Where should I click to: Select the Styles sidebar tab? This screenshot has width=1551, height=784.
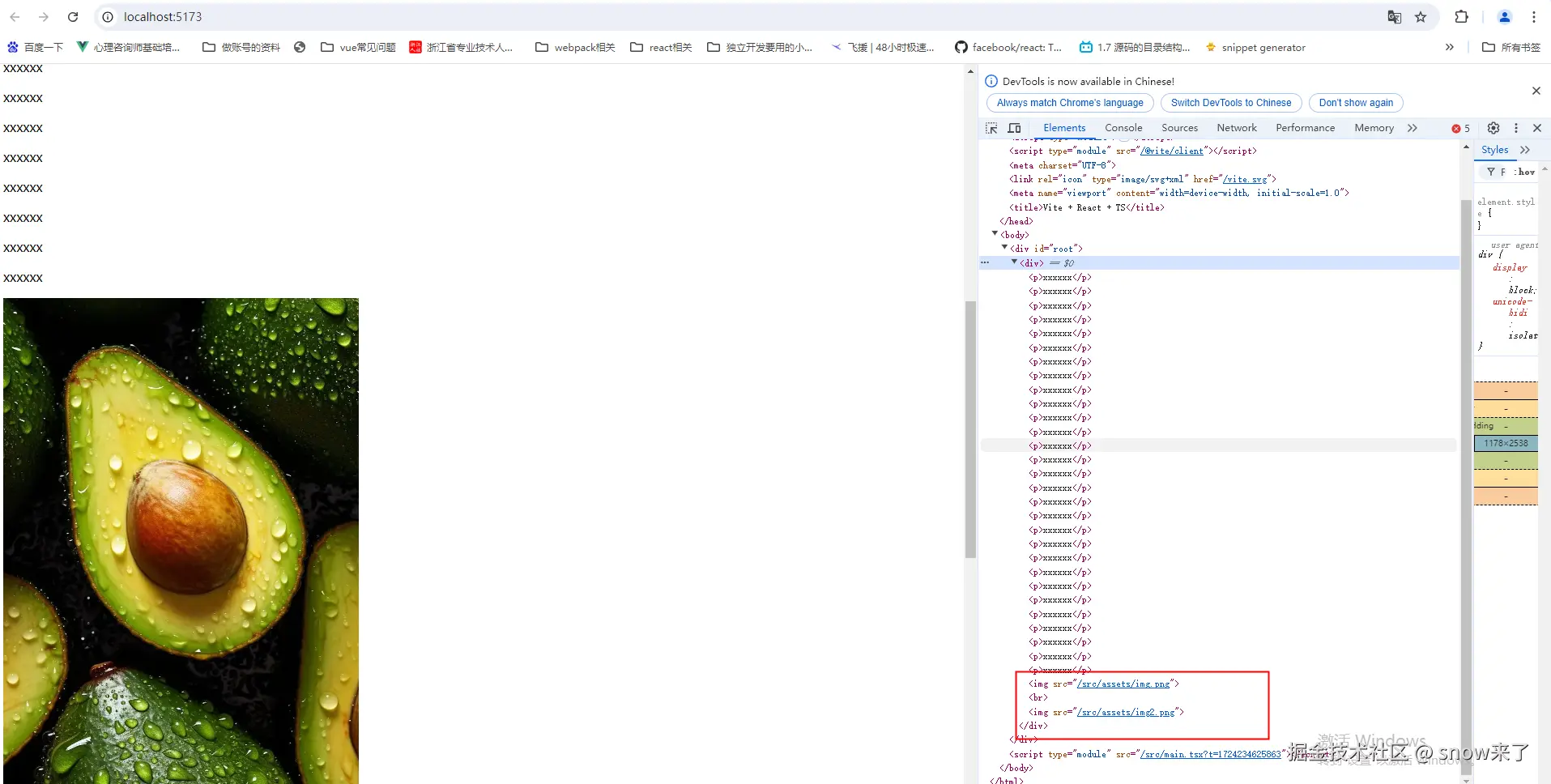pyautogui.click(x=1494, y=150)
